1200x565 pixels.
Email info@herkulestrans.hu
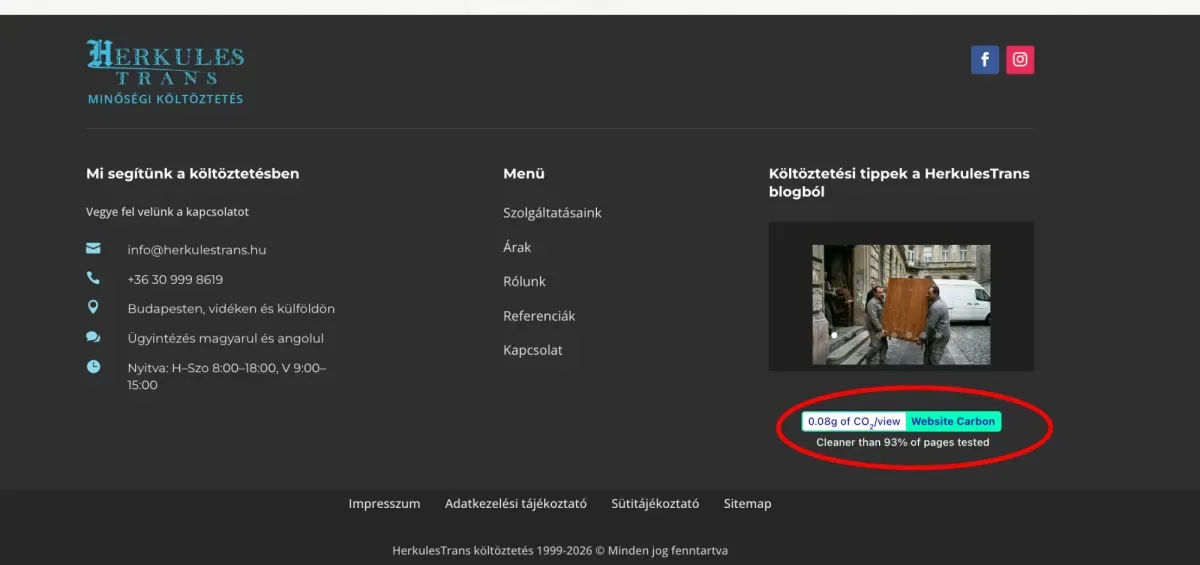(x=197, y=250)
